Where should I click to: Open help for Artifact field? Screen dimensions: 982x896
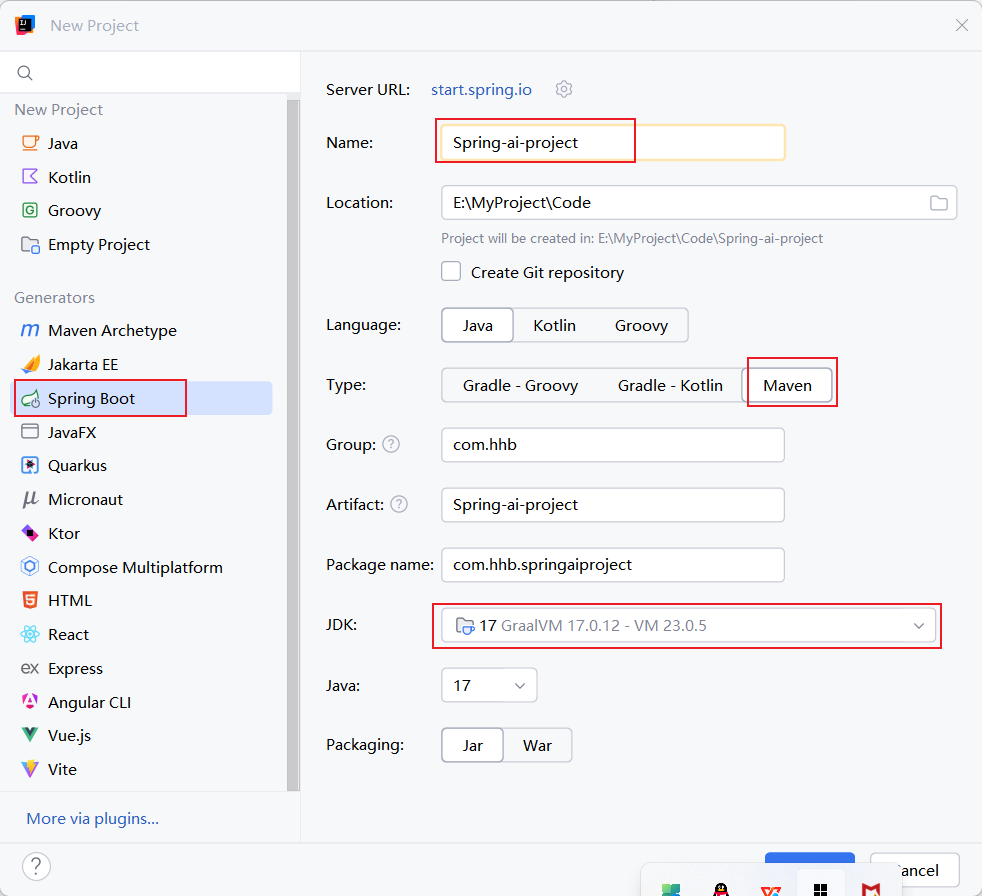399,504
